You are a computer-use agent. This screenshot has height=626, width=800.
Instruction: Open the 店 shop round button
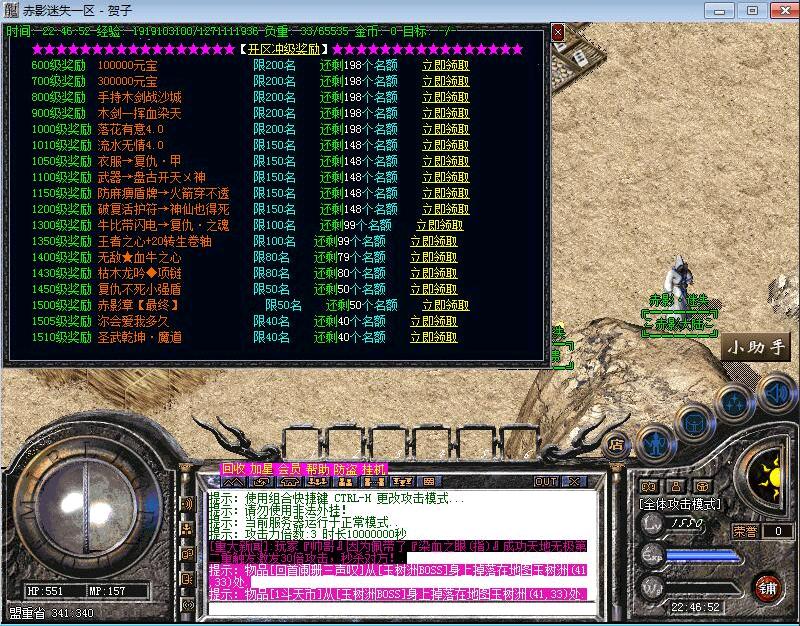(x=616, y=445)
